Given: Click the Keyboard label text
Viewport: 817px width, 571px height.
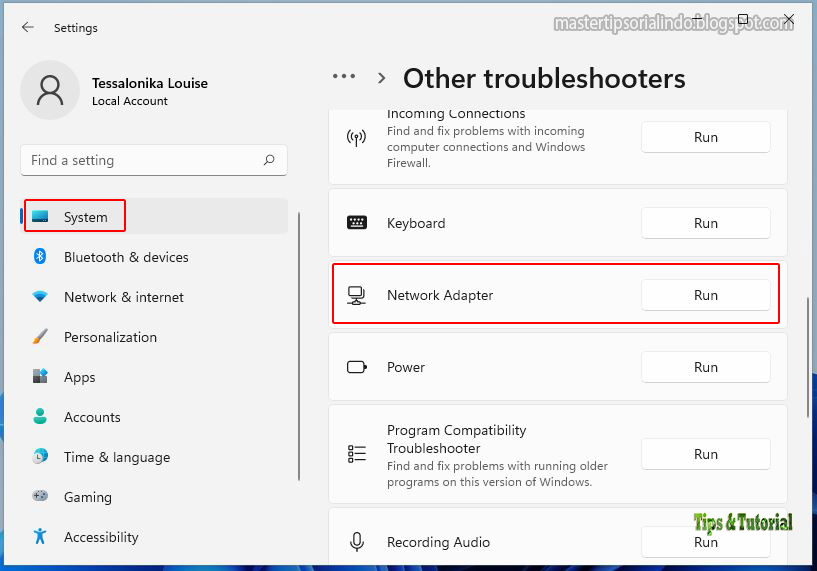Looking at the screenshot, I should (416, 223).
